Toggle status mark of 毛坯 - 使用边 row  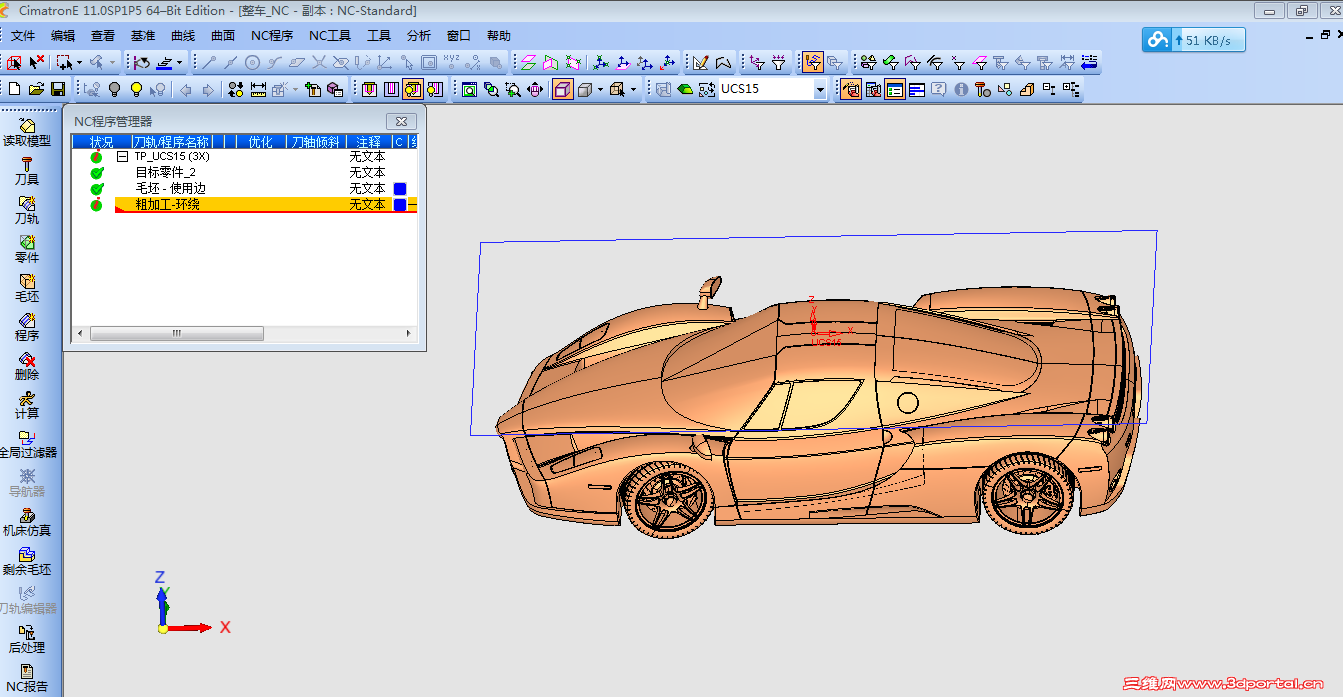click(x=97, y=189)
